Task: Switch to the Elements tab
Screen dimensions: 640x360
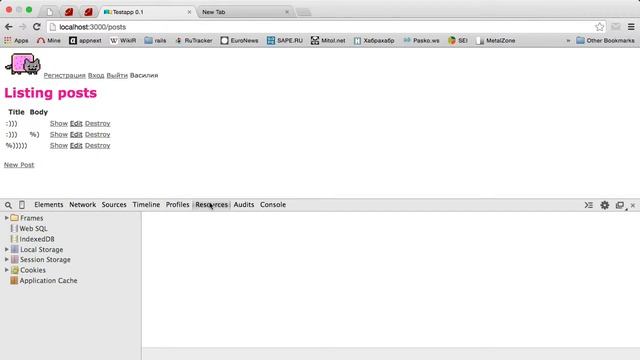Action: point(49,204)
